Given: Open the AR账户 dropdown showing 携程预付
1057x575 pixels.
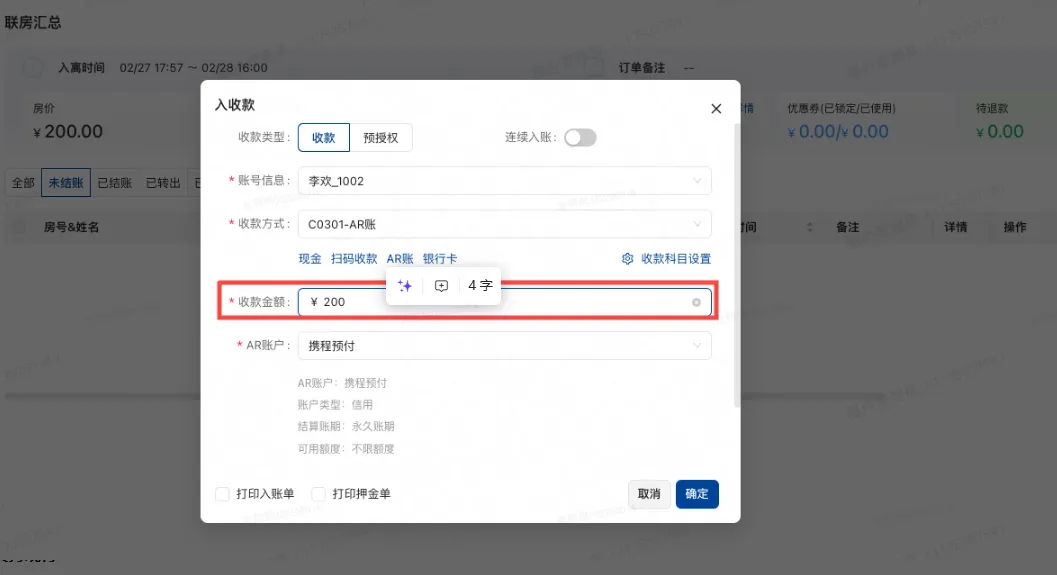Looking at the screenshot, I should (504, 345).
